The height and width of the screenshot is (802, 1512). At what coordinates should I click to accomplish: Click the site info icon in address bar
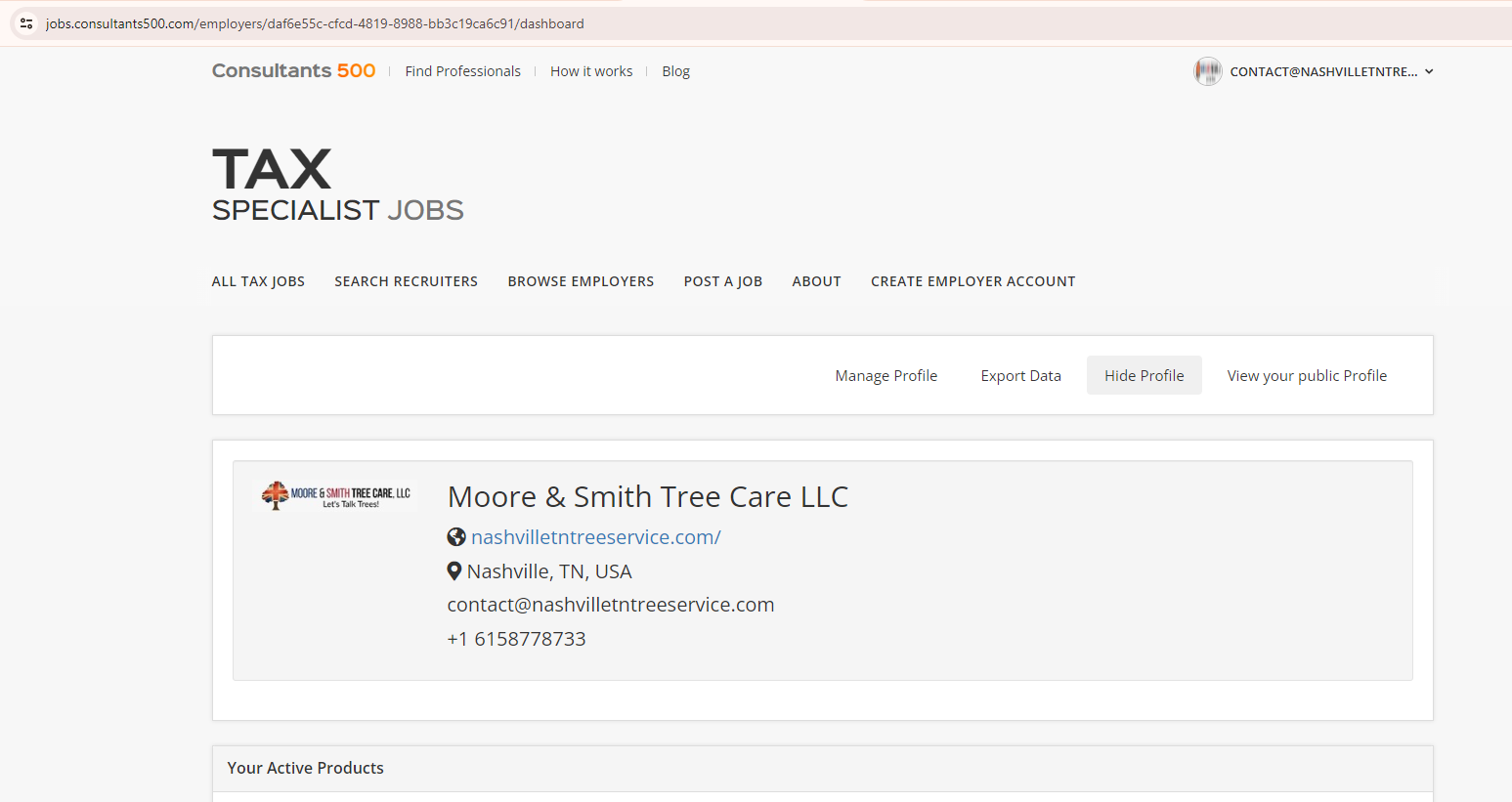[26, 23]
